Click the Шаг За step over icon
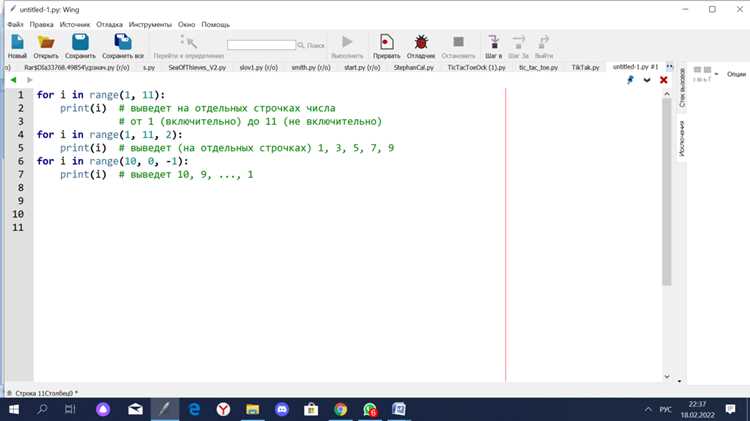 click(x=518, y=43)
